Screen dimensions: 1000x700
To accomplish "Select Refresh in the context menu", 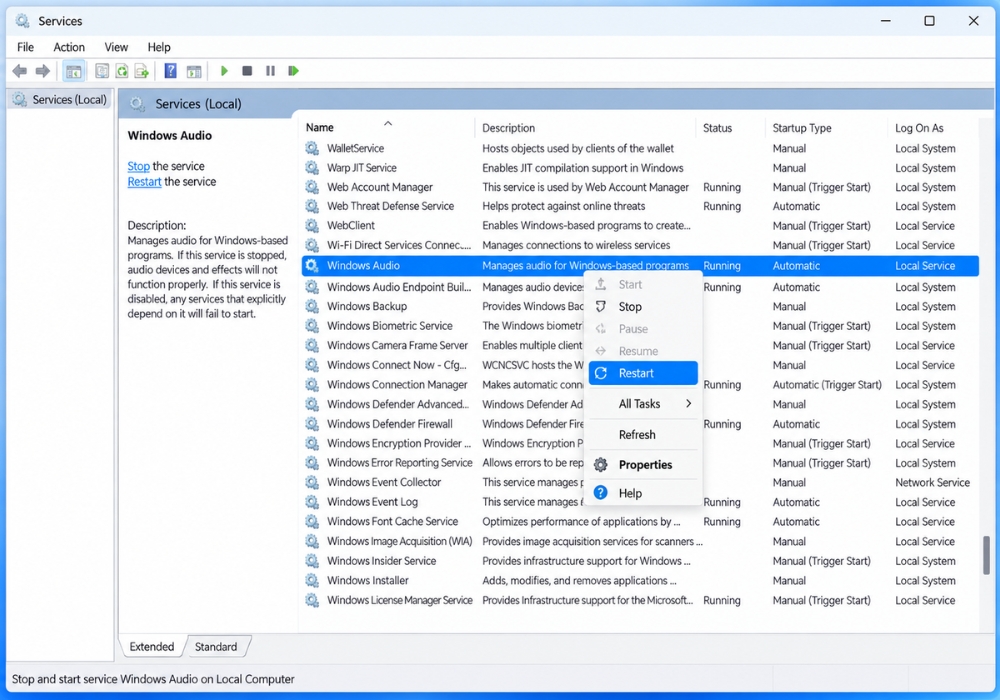I will pyautogui.click(x=643, y=435).
